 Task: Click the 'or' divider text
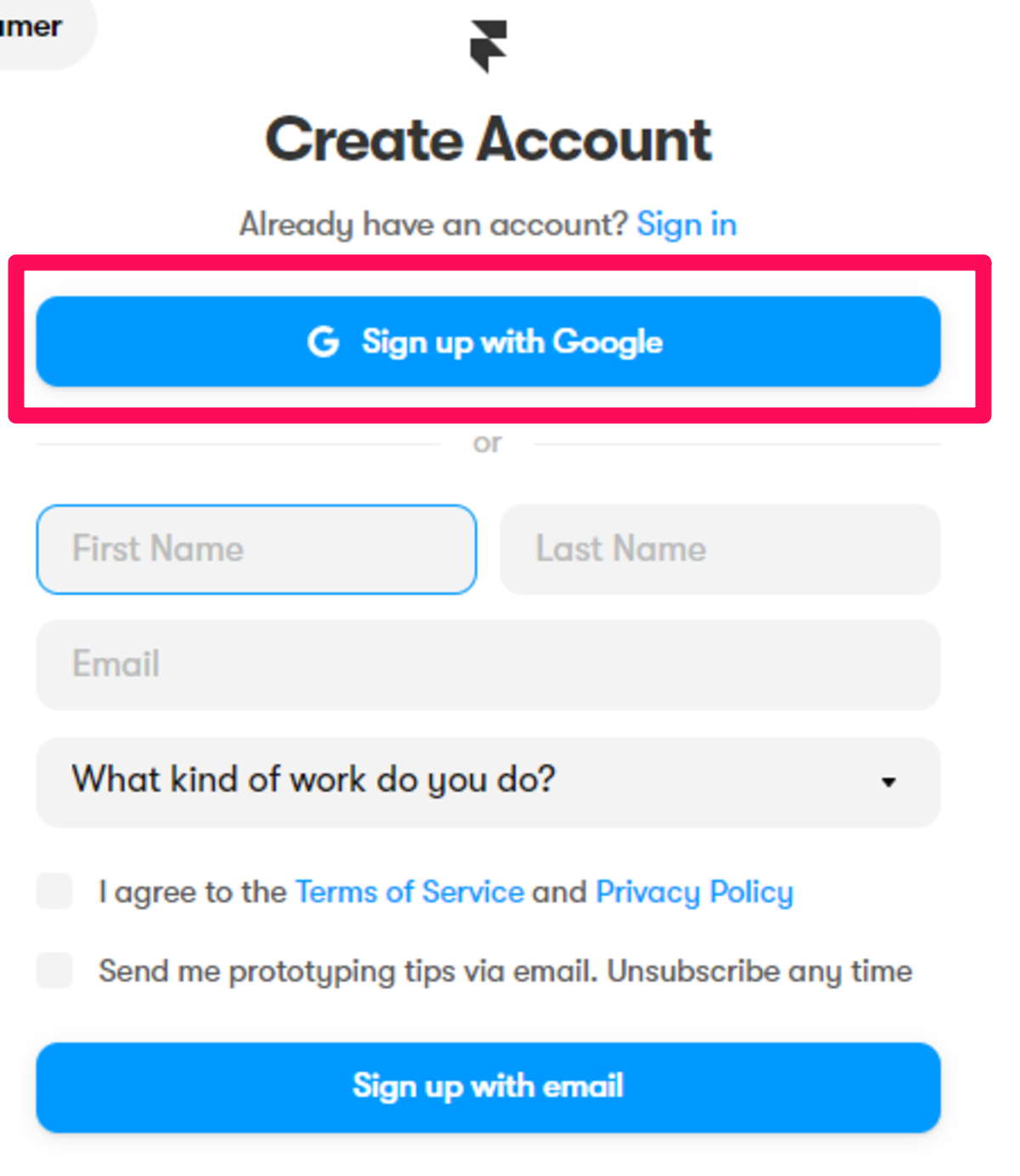[x=488, y=442]
